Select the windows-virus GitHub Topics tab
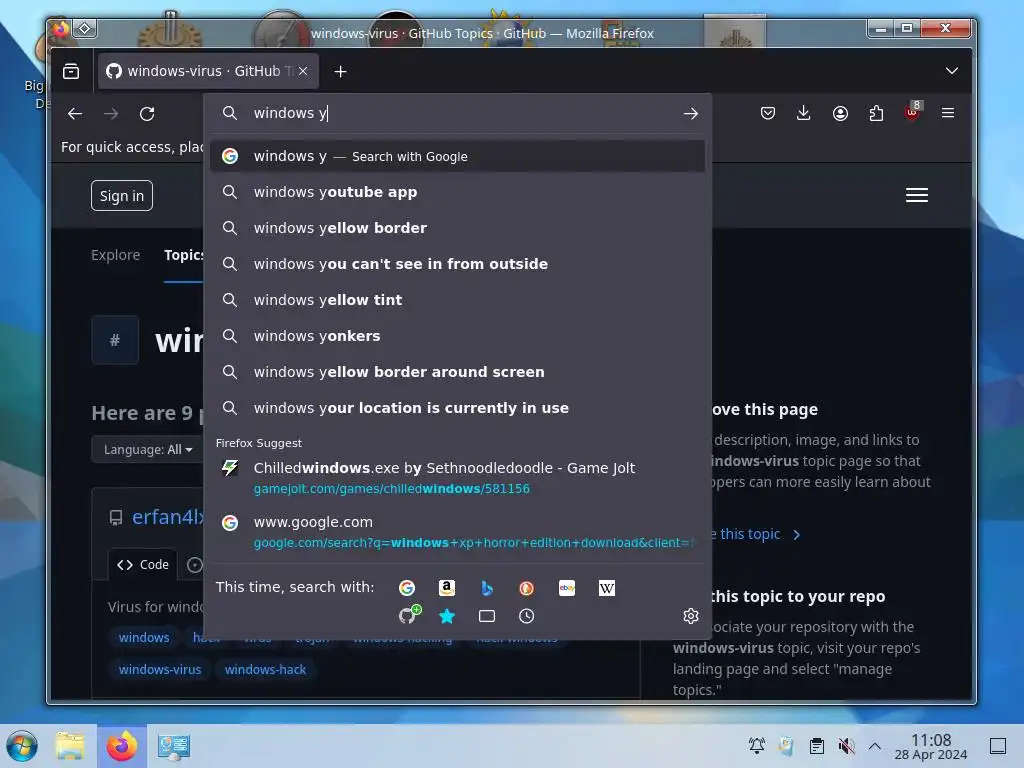 pos(208,71)
